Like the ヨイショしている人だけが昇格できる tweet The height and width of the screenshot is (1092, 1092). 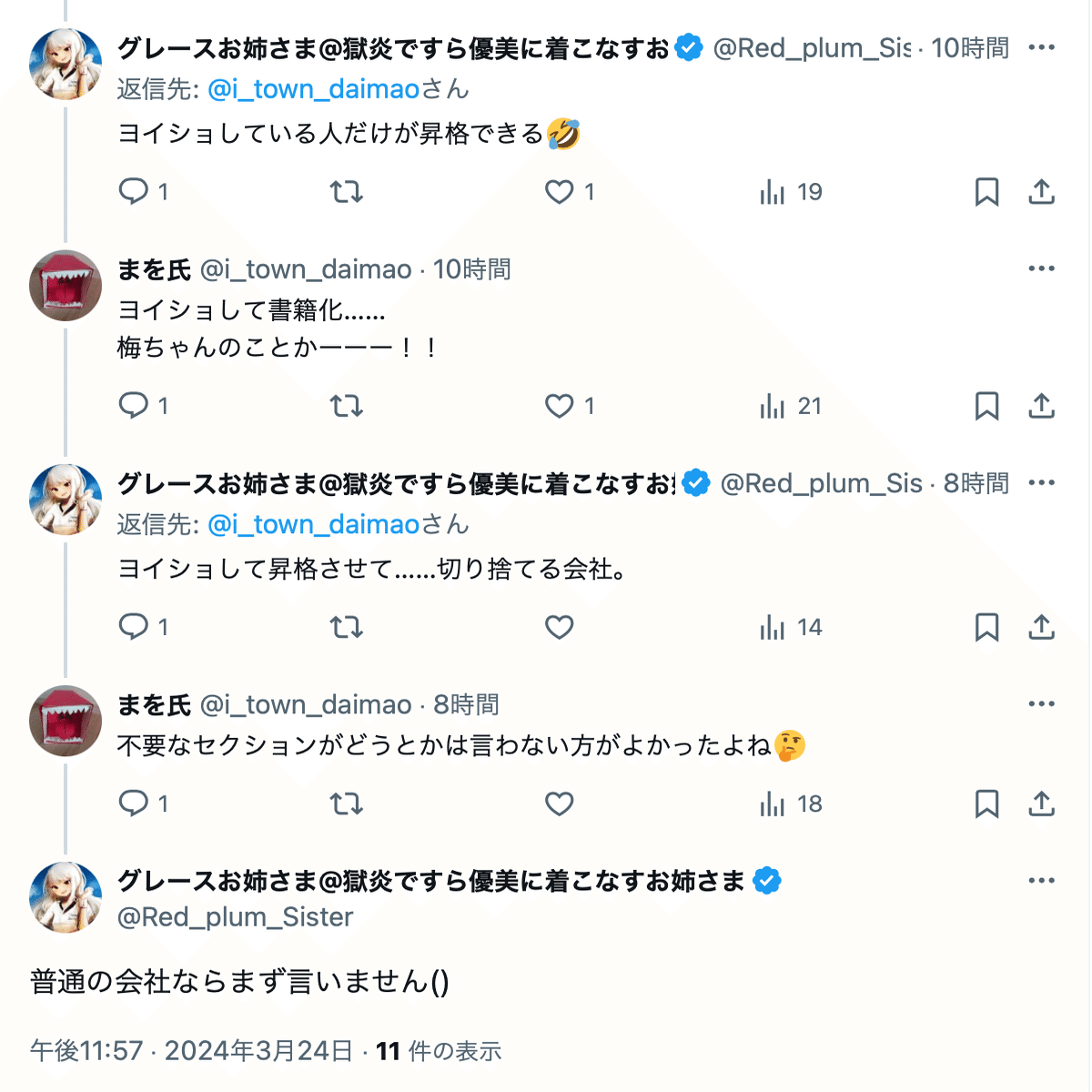[559, 192]
